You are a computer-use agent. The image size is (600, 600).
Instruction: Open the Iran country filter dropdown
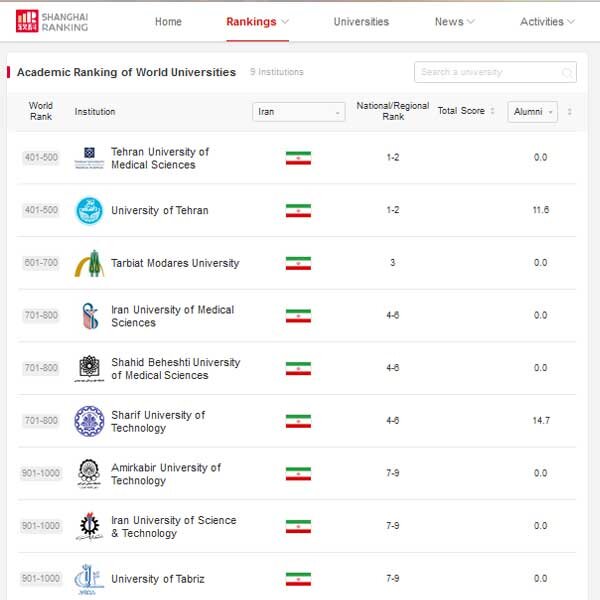pyautogui.click(x=299, y=112)
